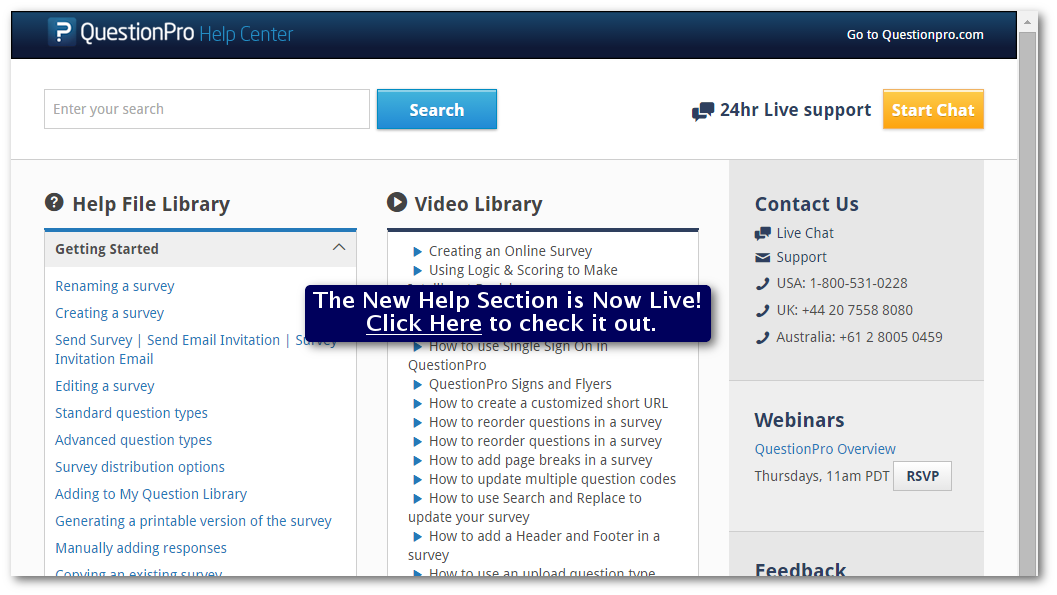Click the QuestionPro Help Center title
Image resolution: width=1057 pixels, height=595 pixels.
coord(186,33)
